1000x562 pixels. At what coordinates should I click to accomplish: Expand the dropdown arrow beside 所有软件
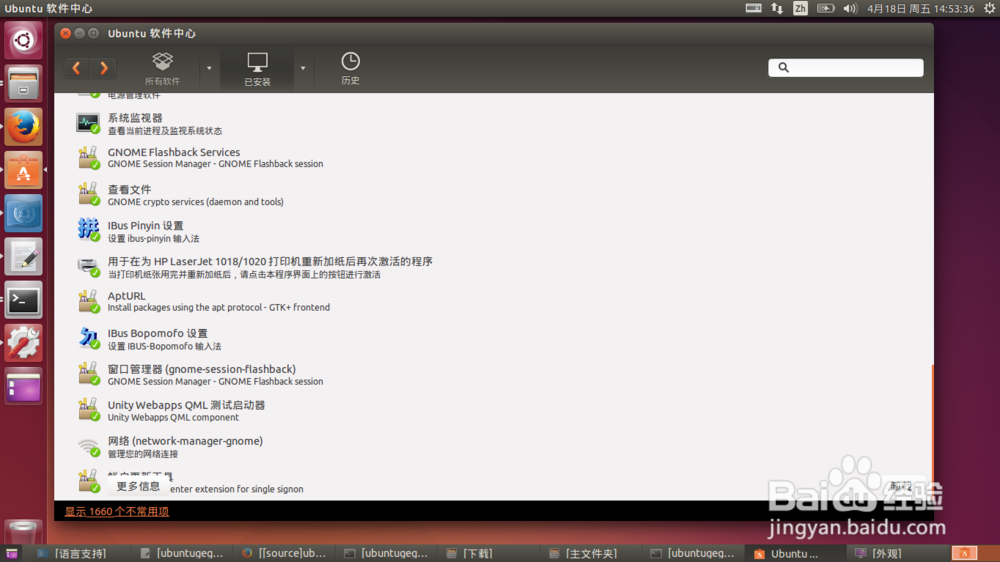tap(209, 68)
